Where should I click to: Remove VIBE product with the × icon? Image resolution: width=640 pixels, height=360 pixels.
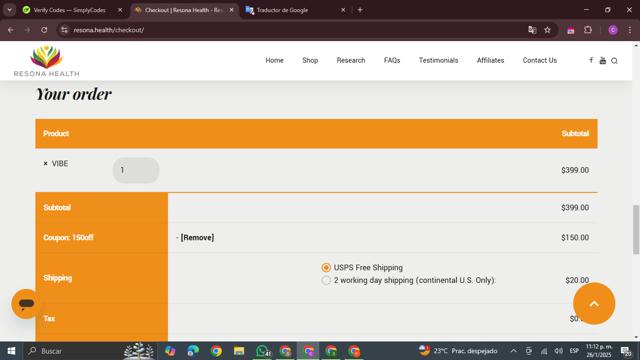(45, 163)
